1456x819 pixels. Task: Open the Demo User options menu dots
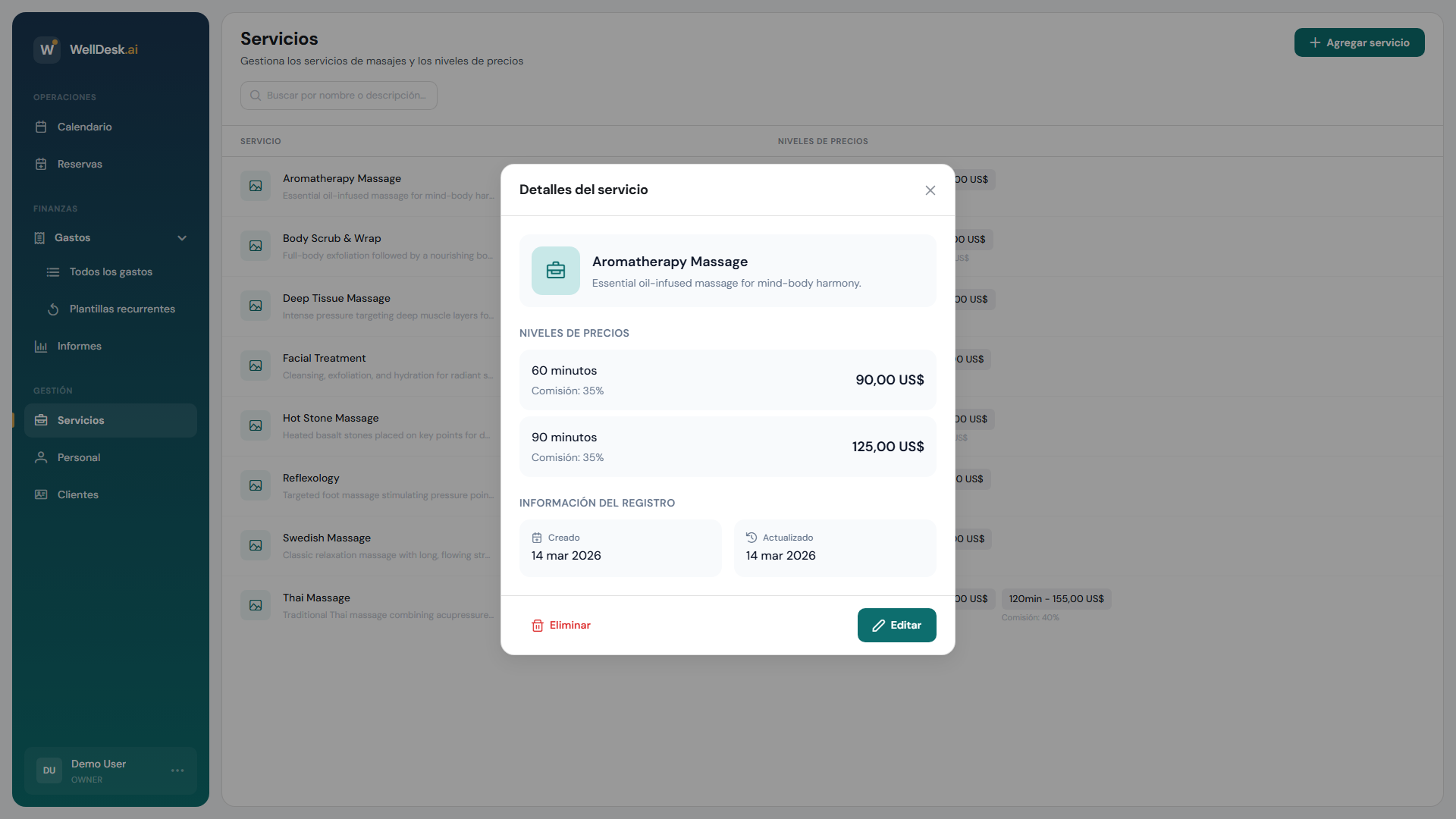[x=177, y=770]
